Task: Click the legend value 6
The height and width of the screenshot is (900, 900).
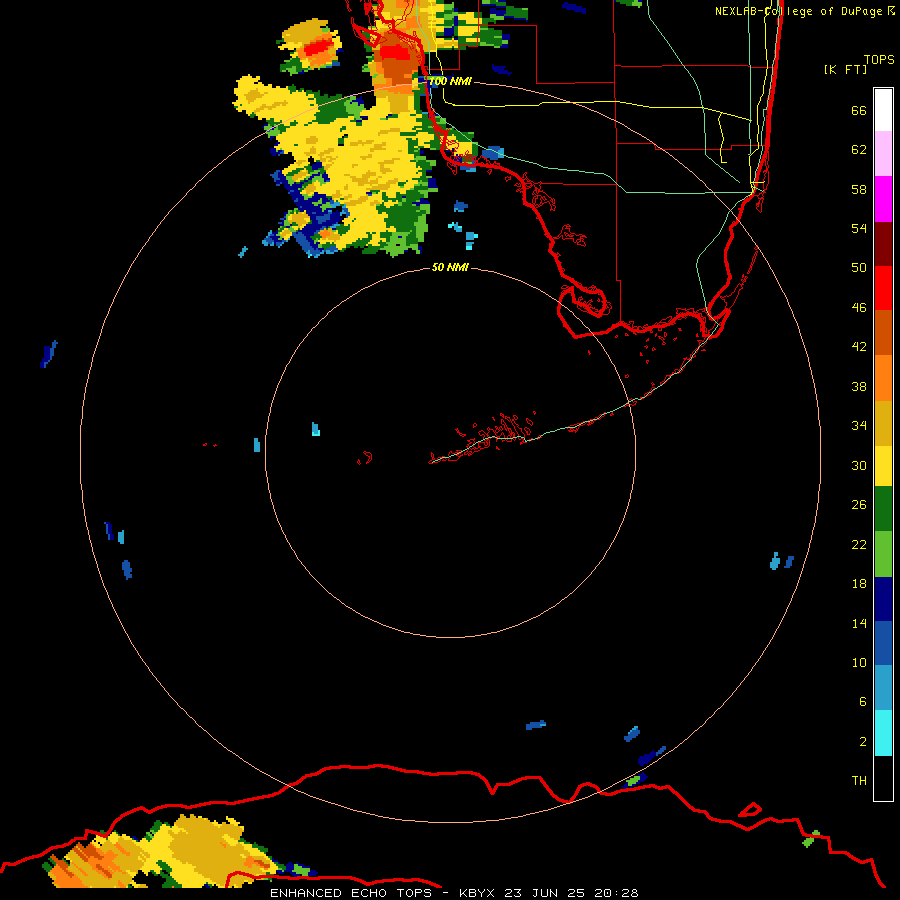Action: click(x=863, y=702)
